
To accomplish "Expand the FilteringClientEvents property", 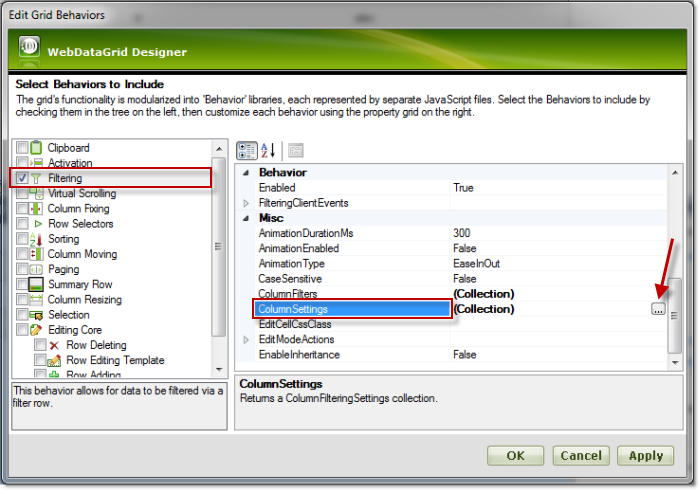I will point(246,203).
